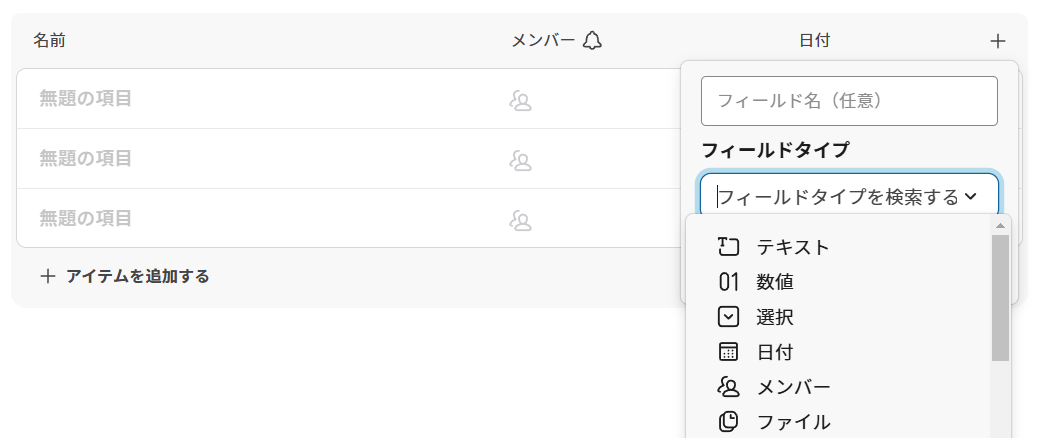Click the dropdown list scrollbar thumb
The width and height of the screenshot is (1063, 438).
click(1000, 298)
